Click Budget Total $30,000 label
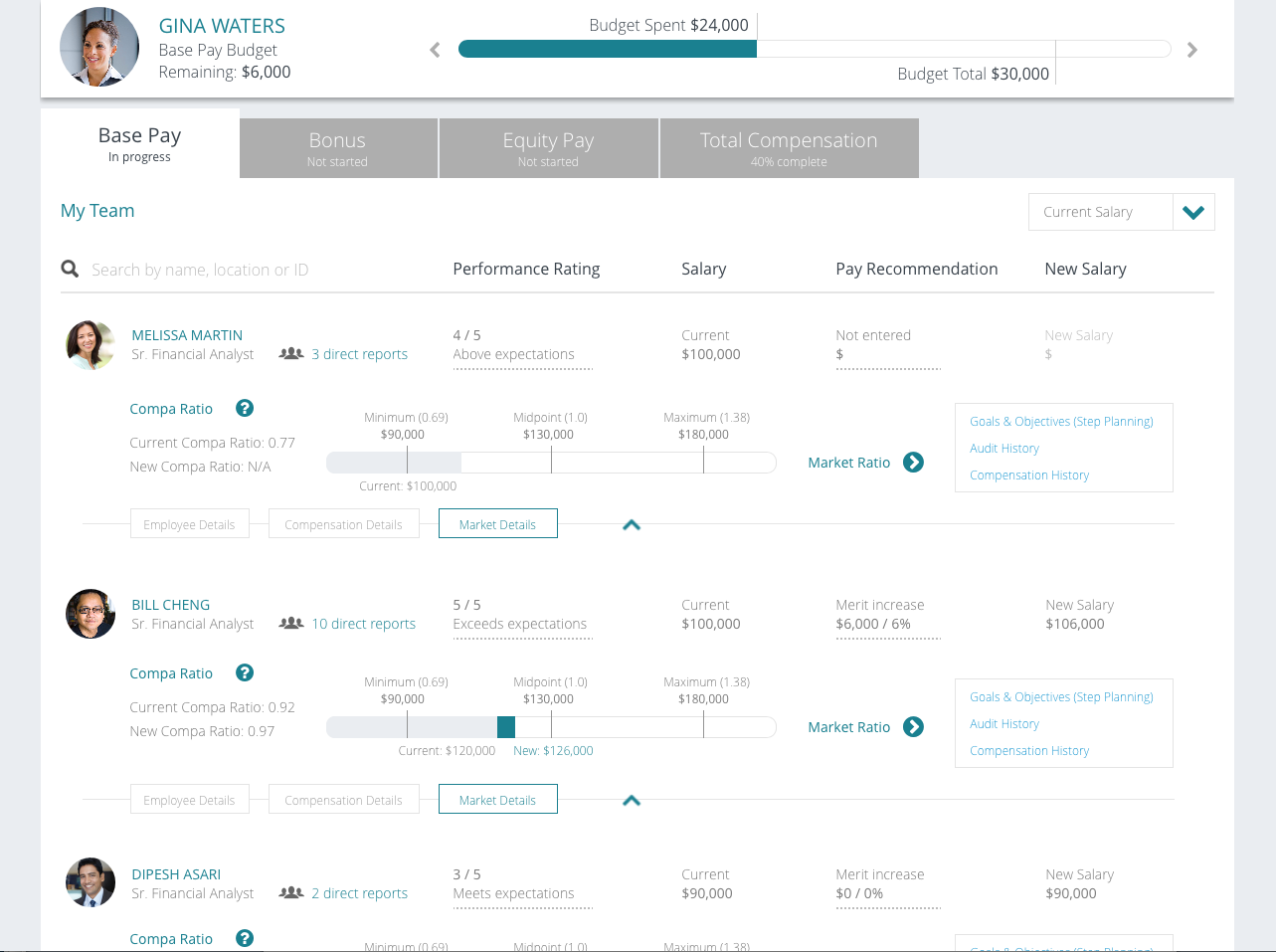Image resolution: width=1276 pixels, height=952 pixels. tap(973, 74)
